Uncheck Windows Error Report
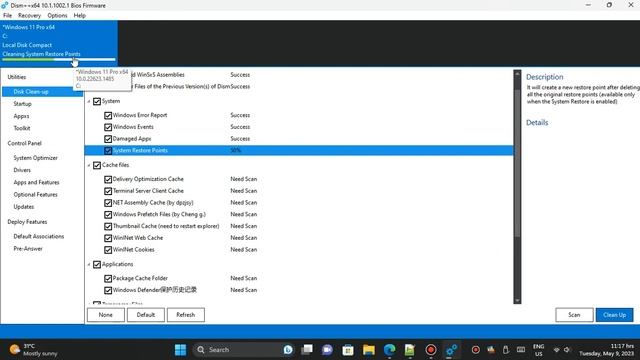This screenshot has width=640, height=360. coord(108,116)
